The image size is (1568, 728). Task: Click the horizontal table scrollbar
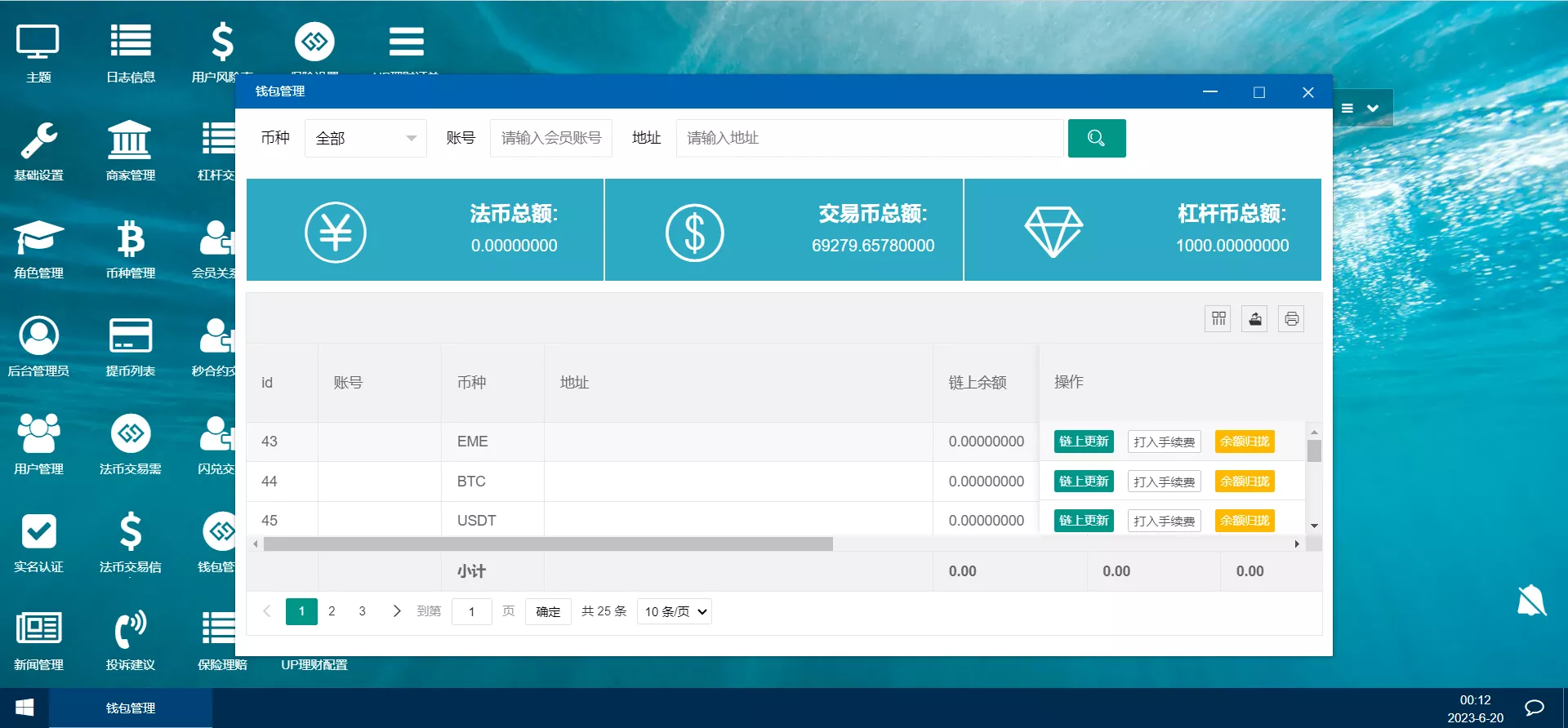pyautogui.click(x=547, y=544)
